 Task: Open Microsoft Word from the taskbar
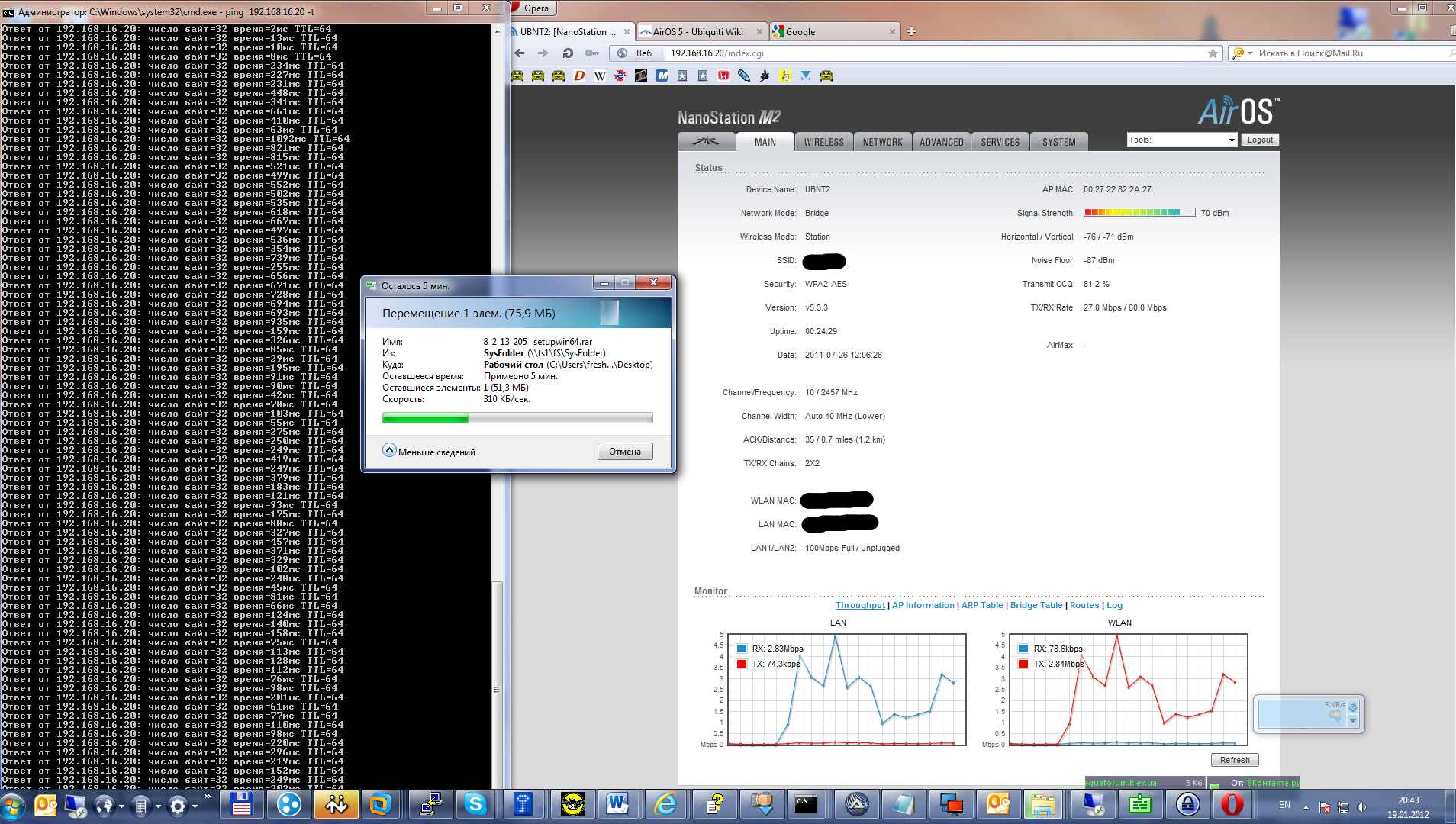click(617, 804)
